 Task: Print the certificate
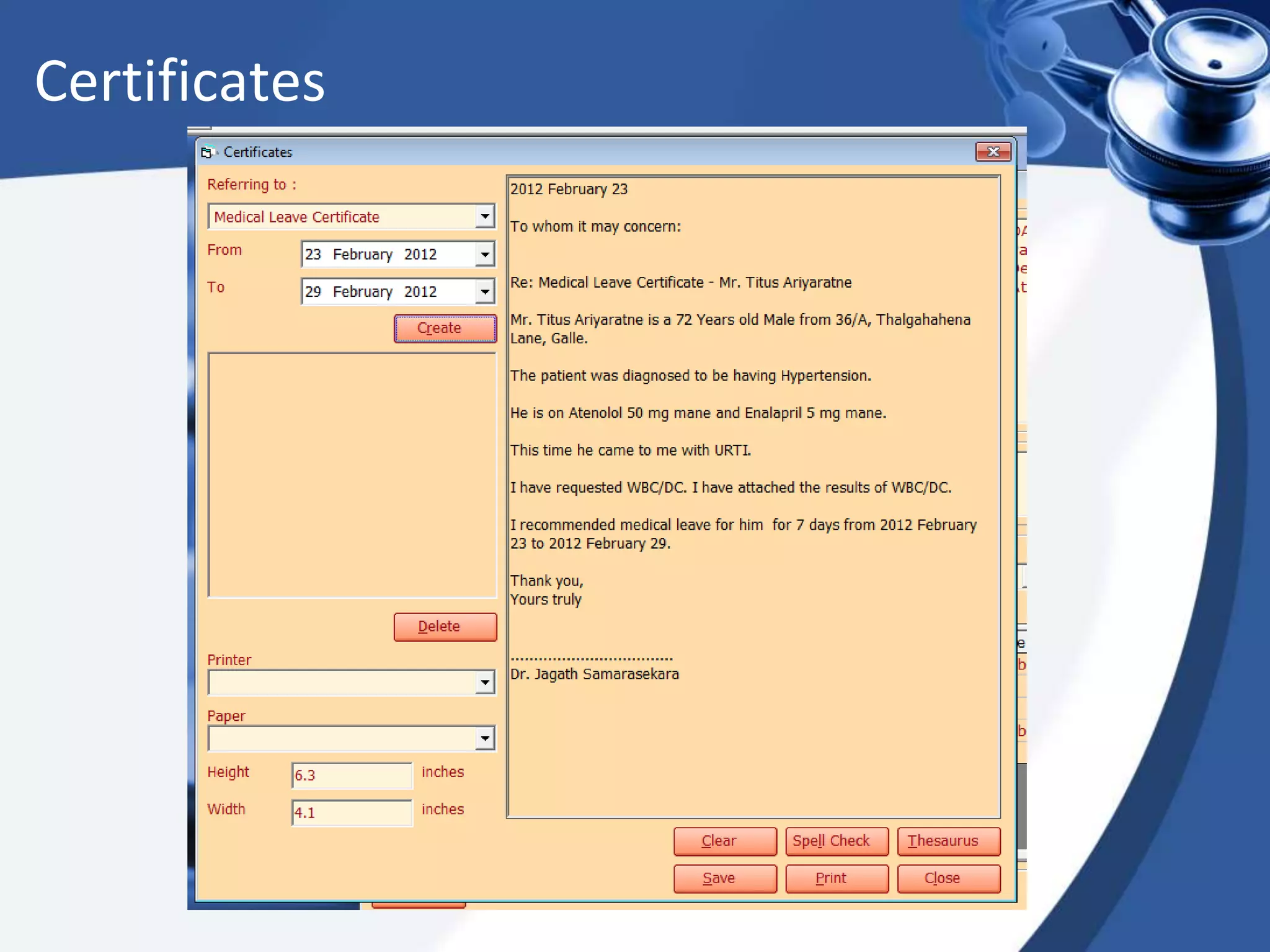tap(837, 878)
